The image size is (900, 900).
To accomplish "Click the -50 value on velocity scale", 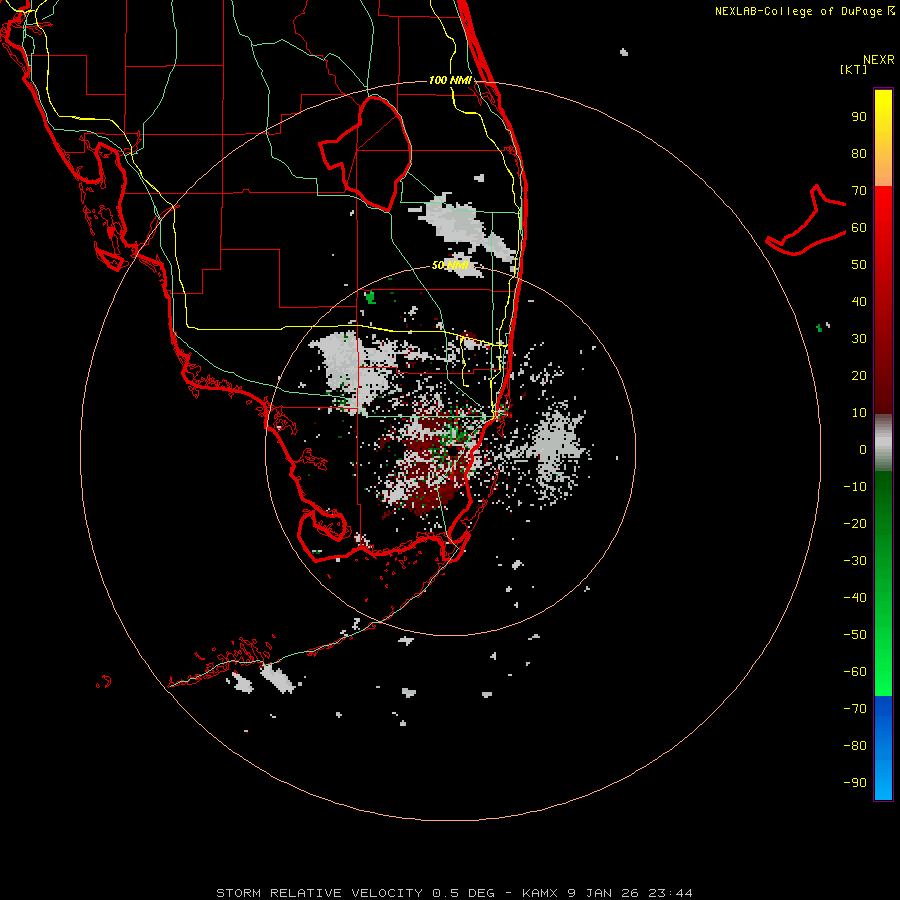I will pyautogui.click(x=855, y=634).
